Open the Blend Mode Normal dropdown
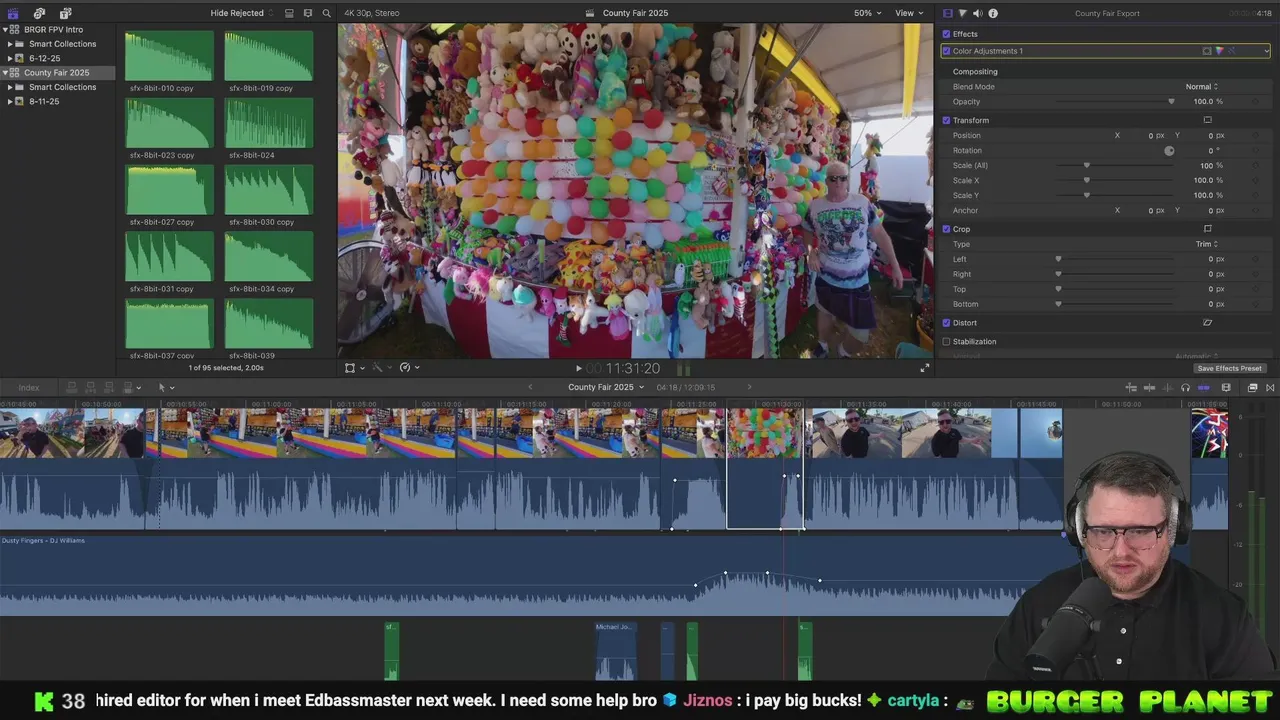The width and height of the screenshot is (1280, 720). [x=1201, y=87]
